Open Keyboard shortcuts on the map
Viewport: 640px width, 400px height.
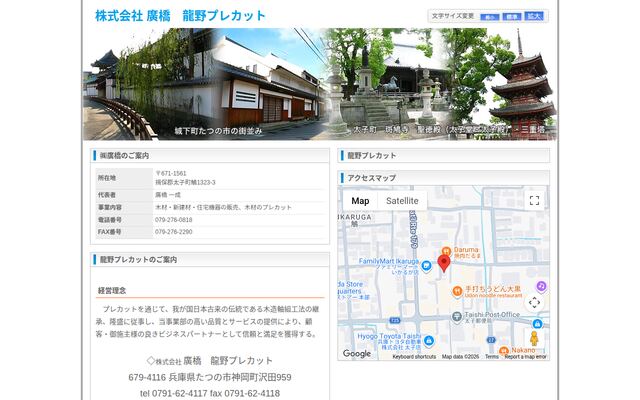click(414, 356)
